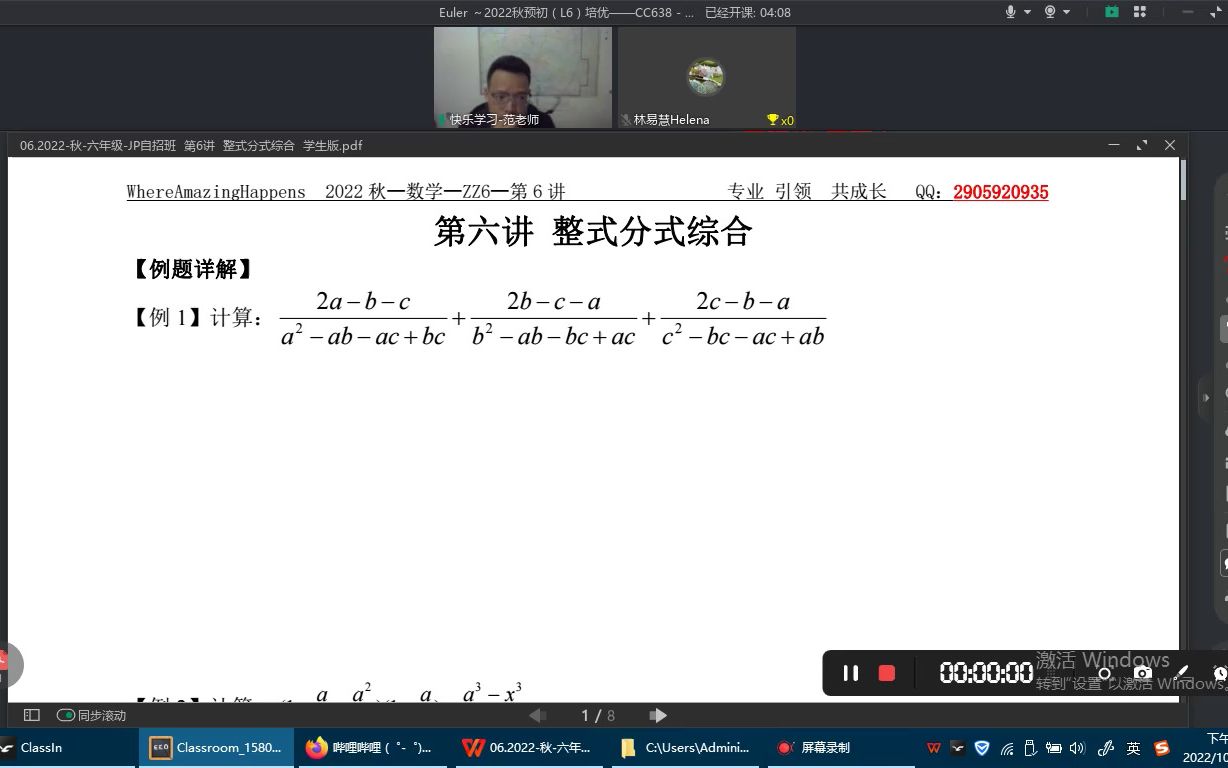Image resolution: width=1228 pixels, height=768 pixels.
Task: Click the clock timer icon on recording toolbar
Action: [x=1220, y=673]
